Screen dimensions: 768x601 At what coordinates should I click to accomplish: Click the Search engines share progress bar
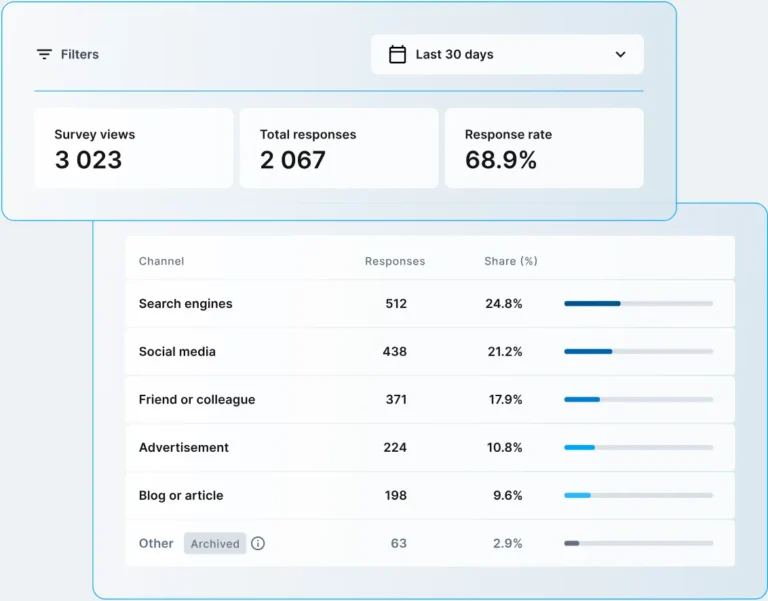[x=639, y=304]
